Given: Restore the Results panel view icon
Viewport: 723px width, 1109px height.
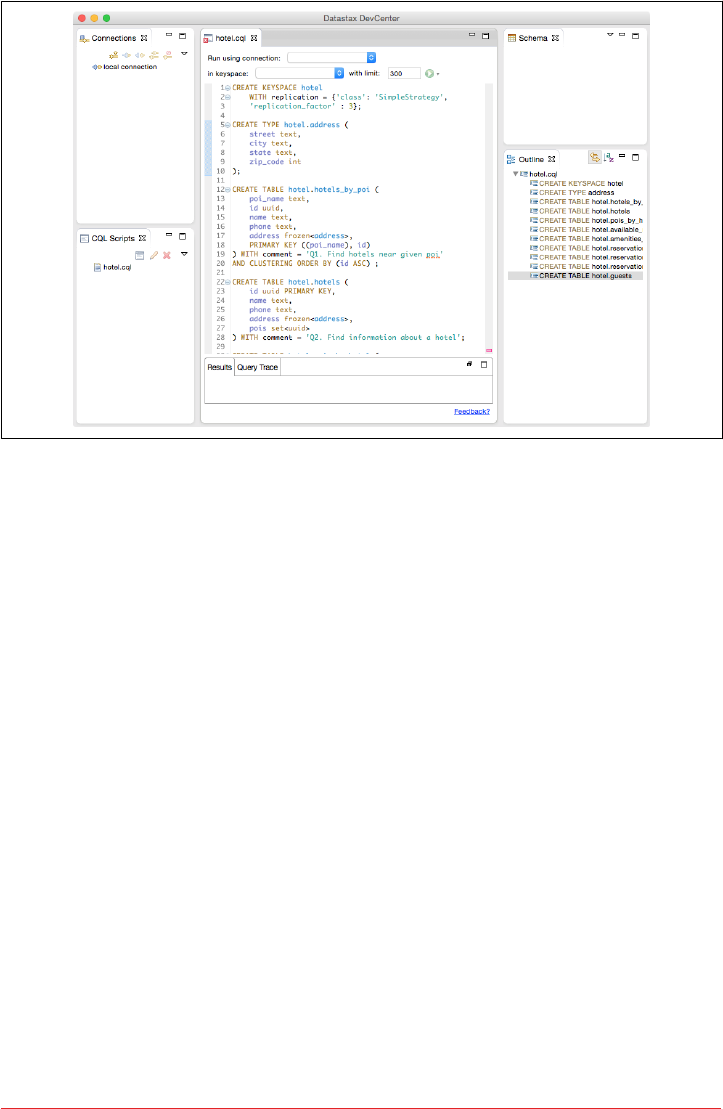Looking at the screenshot, I should [469, 364].
